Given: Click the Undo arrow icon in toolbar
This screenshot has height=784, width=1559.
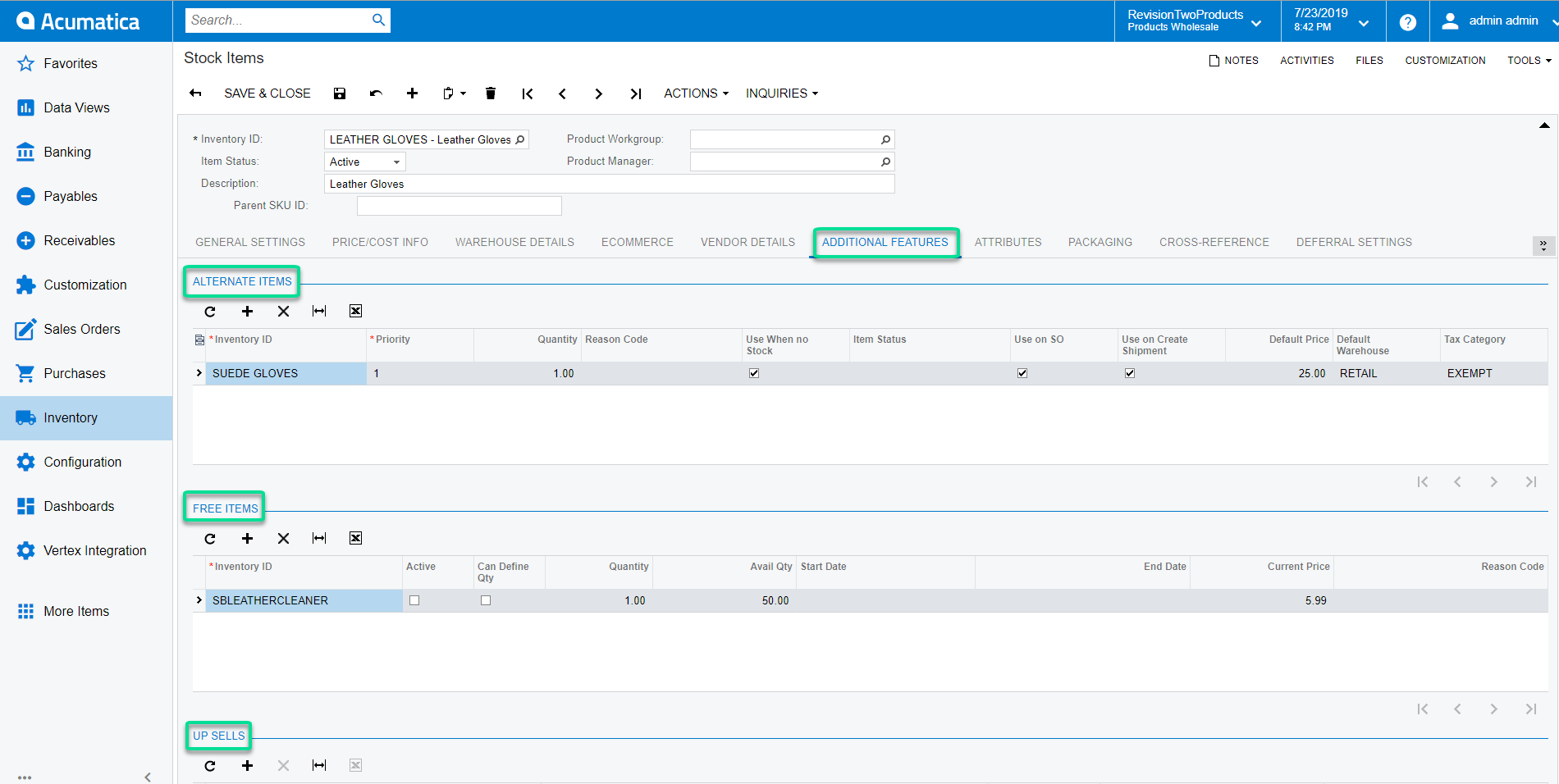Looking at the screenshot, I should pyautogui.click(x=376, y=93).
